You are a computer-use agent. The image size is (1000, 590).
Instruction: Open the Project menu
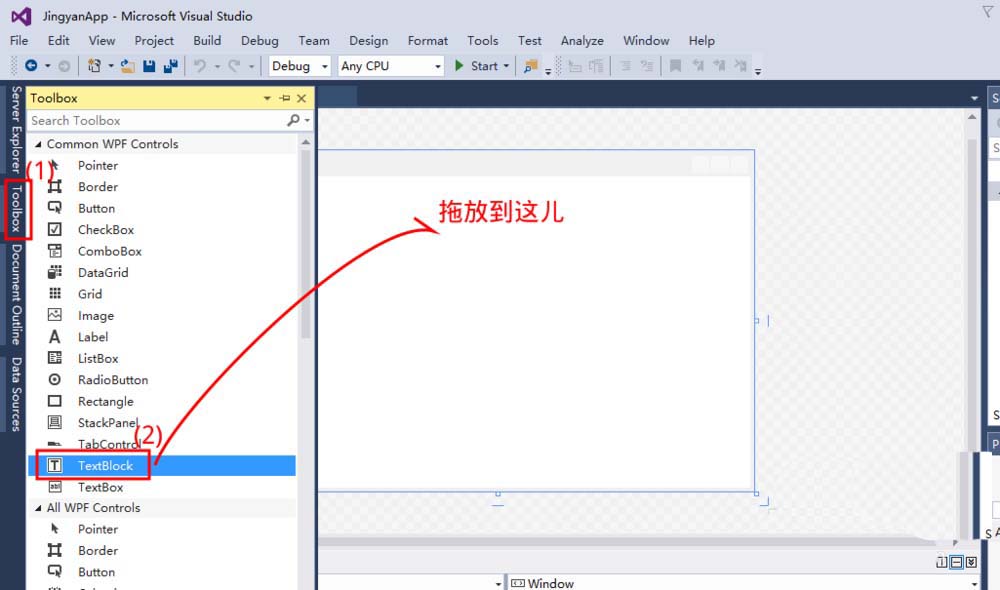tap(154, 40)
